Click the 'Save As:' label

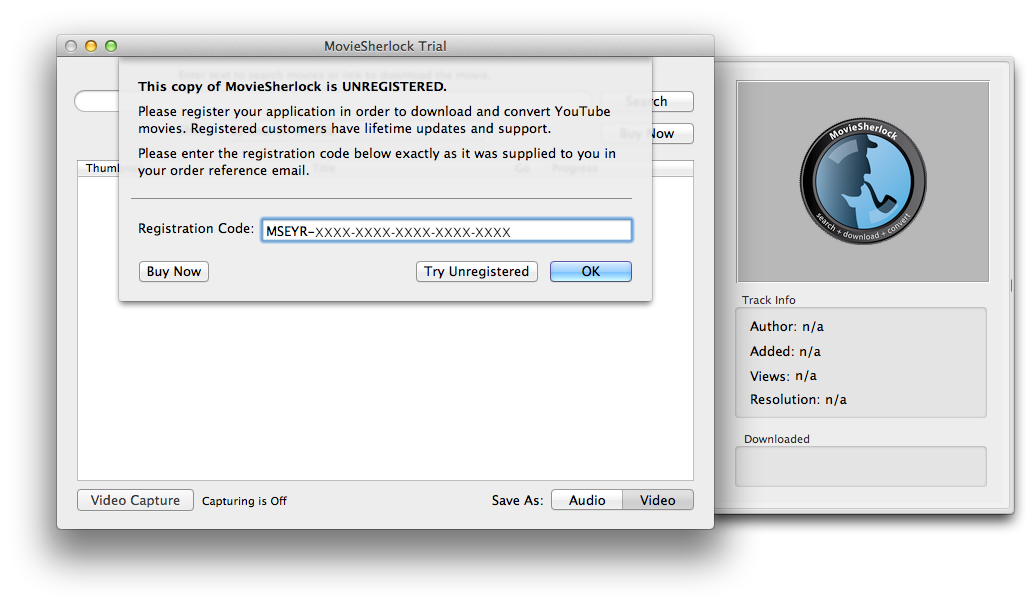click(x=518, y=500)
